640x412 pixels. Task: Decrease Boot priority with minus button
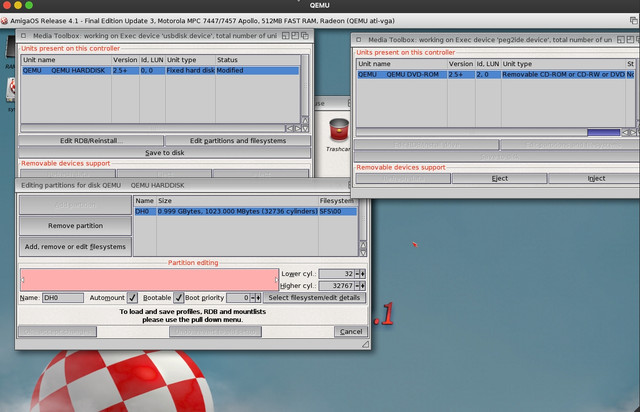point(253,298)
